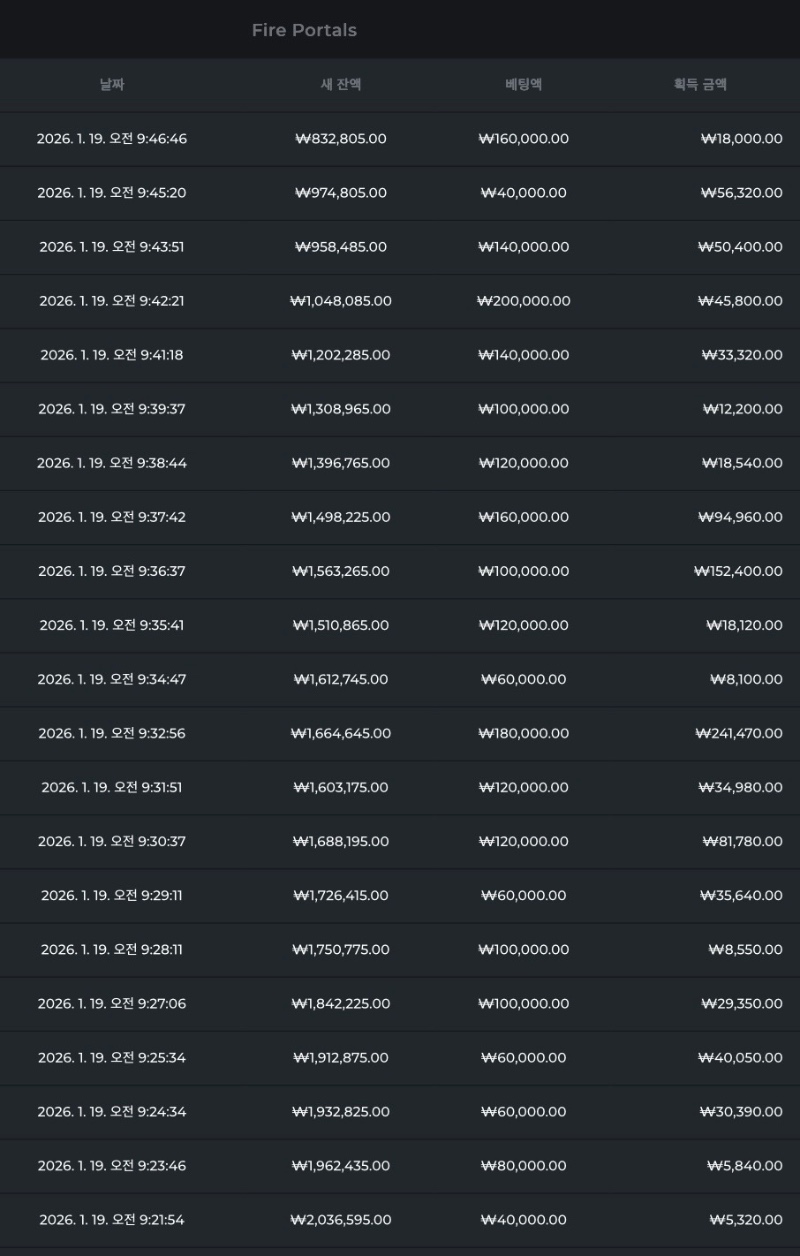Select the ₩94,960.00 winnings cell
800x1256 pixels.
(740, 517)
